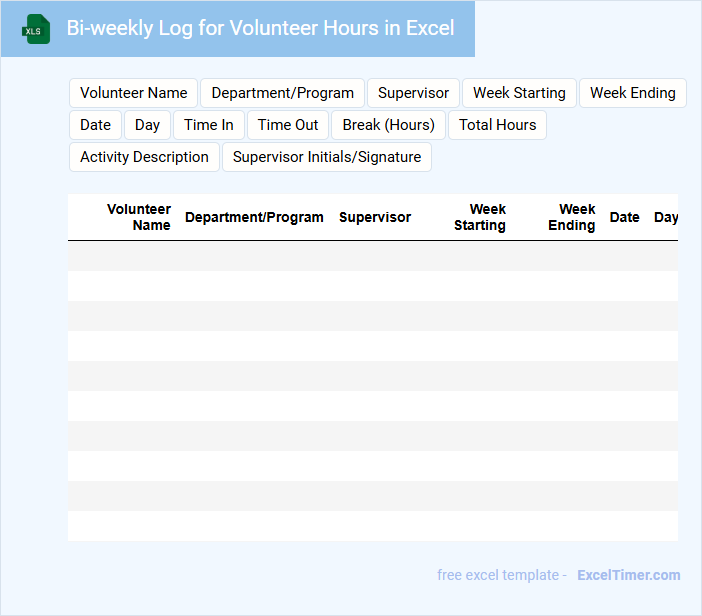Screen dimensions: 702x616
Task: Select the Department/Program tag
Action: coord(283,93)
